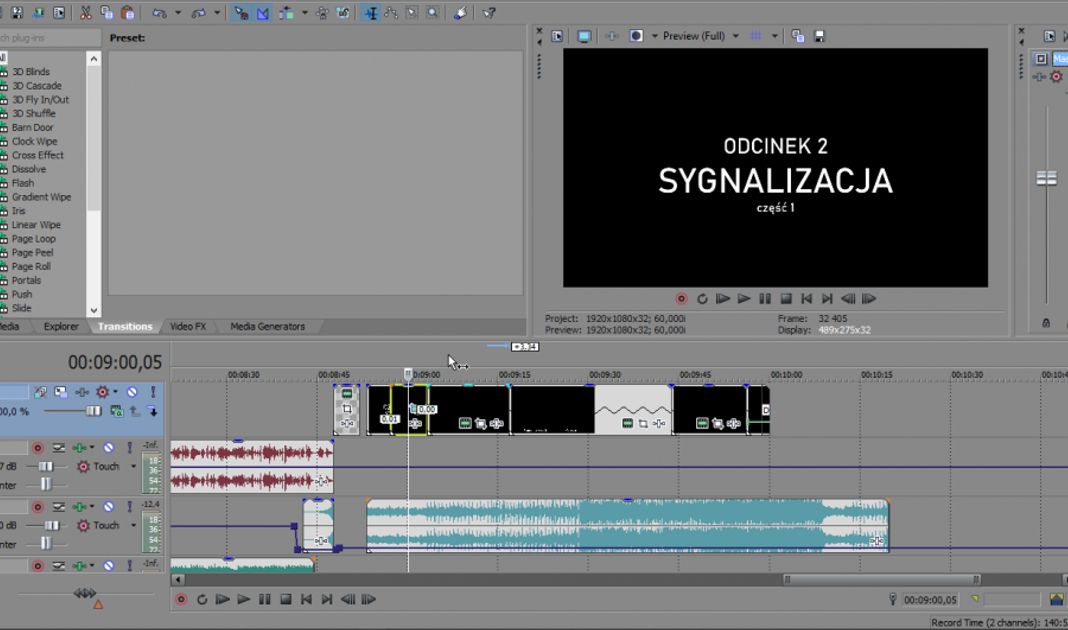Save snapshot to file in preview panel
The image size is (1068, 630).
click(x=819, y=36)
